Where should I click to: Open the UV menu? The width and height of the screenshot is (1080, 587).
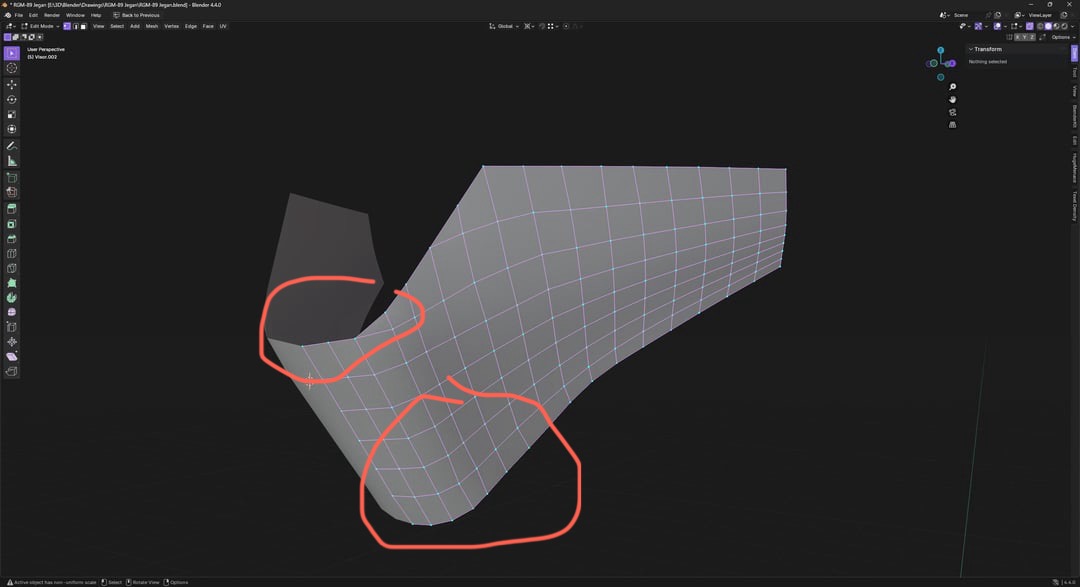pyautogui.click(x=222, y=26)
